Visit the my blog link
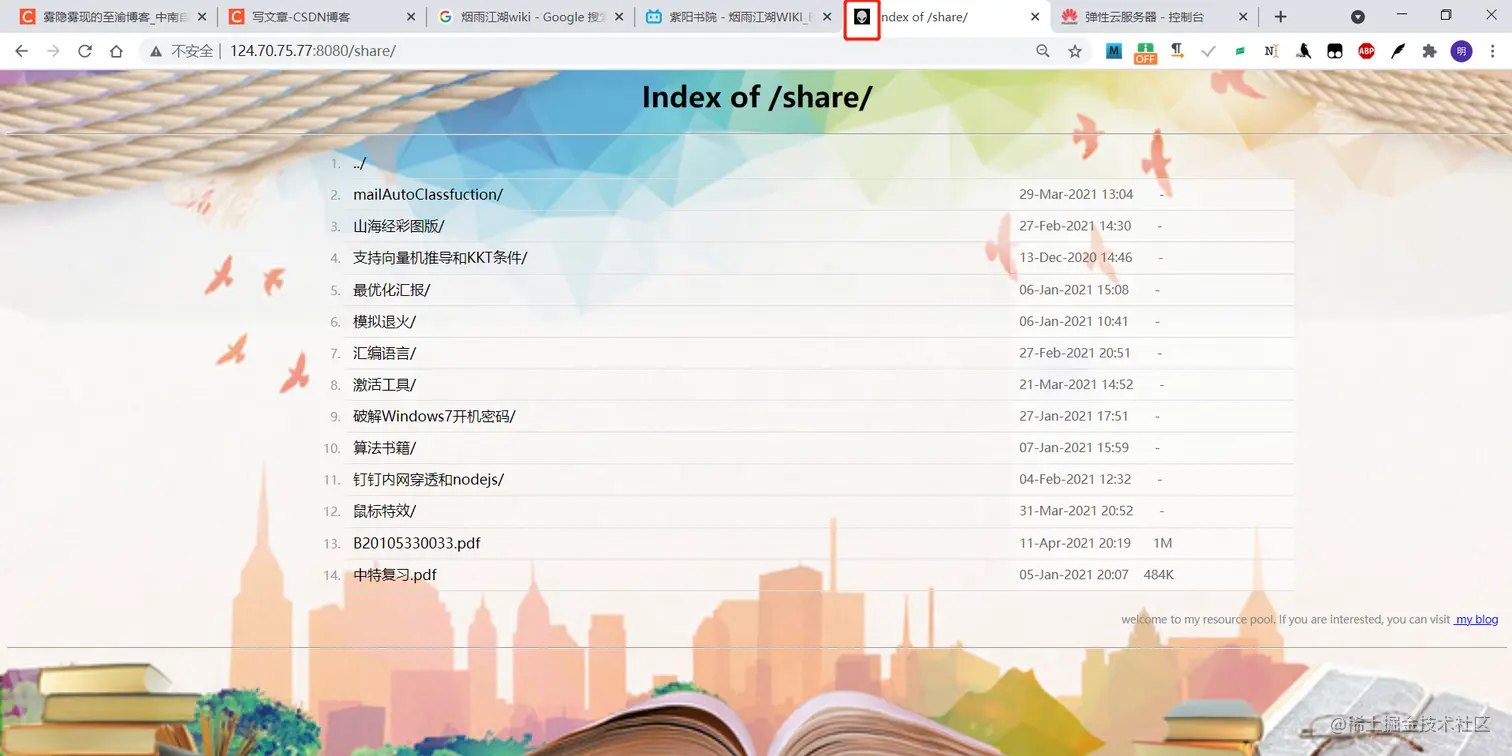This screenshot has height=756, width=1512. [1476, 619]
